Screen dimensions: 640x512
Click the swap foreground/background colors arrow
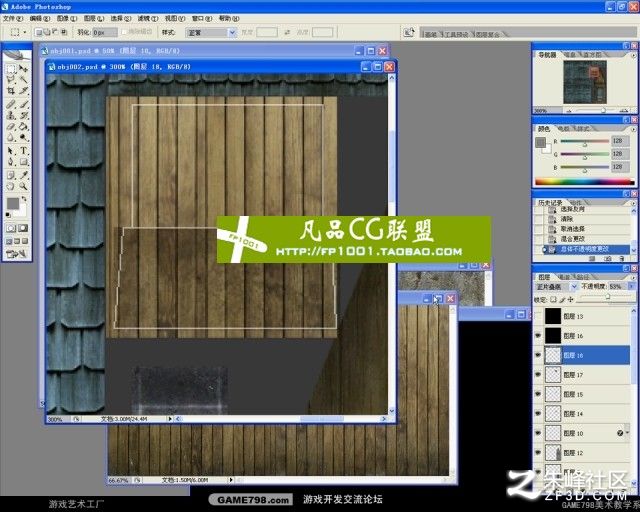pos(24,199)
